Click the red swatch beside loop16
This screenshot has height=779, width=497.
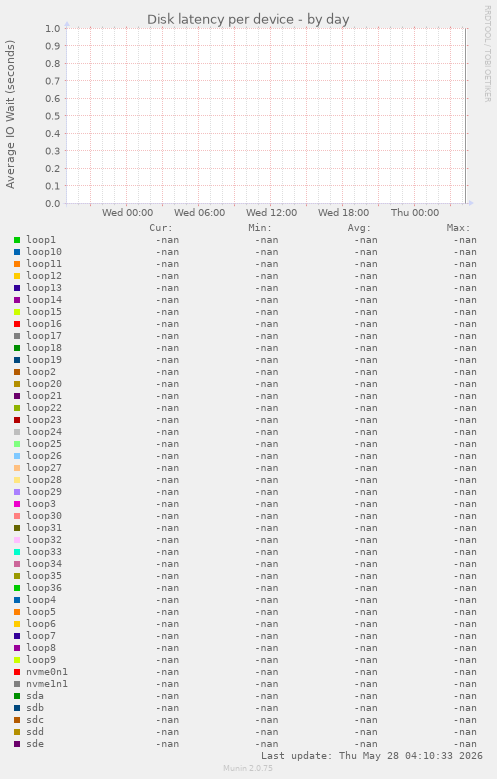pyautogui.click(x=17, y=324)
